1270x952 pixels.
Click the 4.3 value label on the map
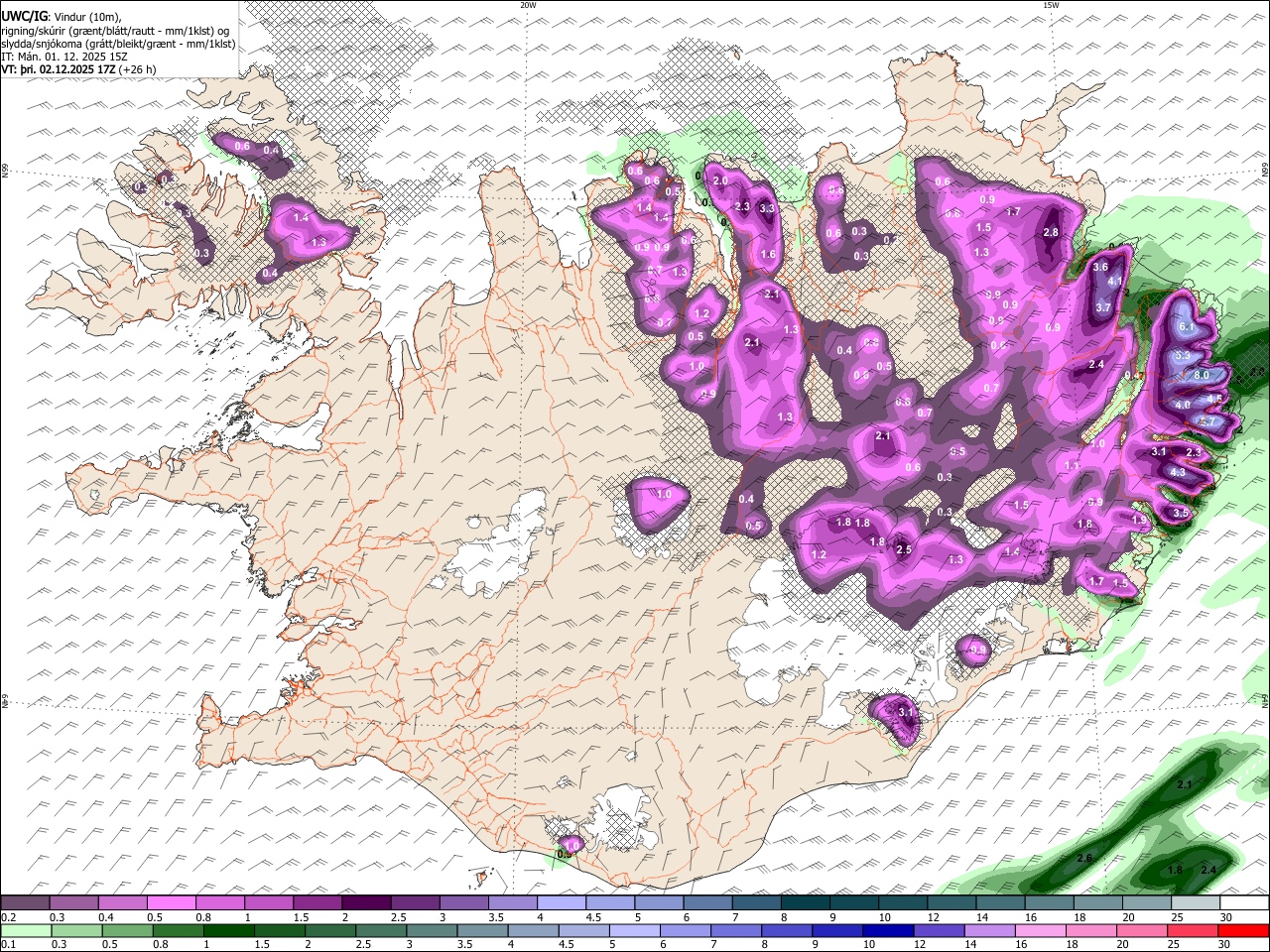pos(1178,473)
